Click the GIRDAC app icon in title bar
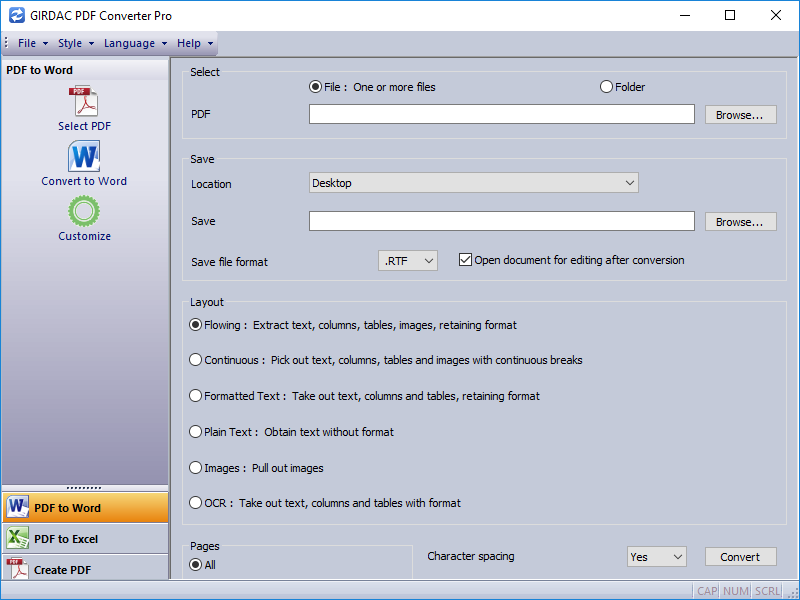Image resolution: width=800 pixels, height=600 pixels. click(x=16, y=15)
